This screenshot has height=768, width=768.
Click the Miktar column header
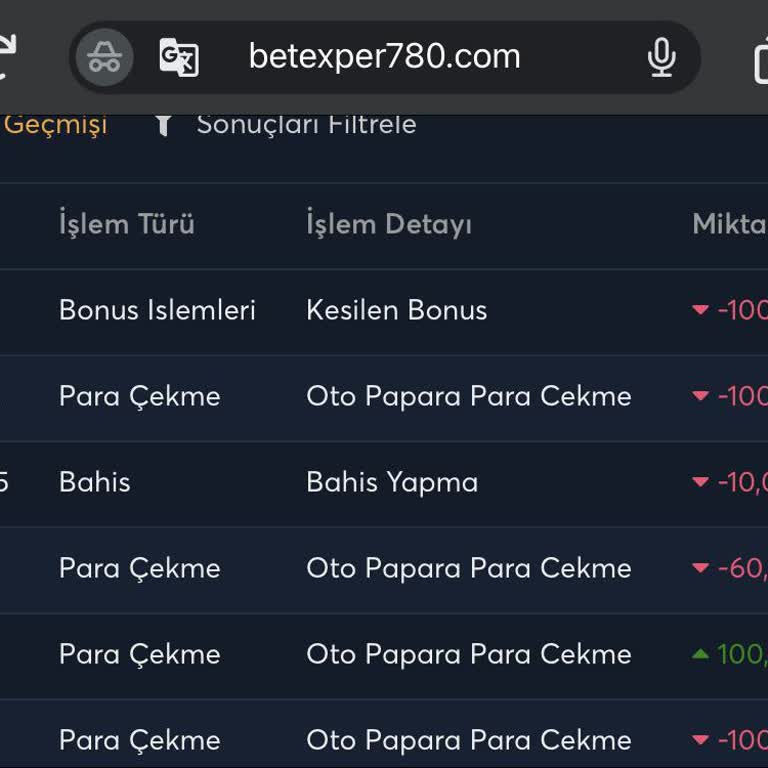tap(729, 224)
